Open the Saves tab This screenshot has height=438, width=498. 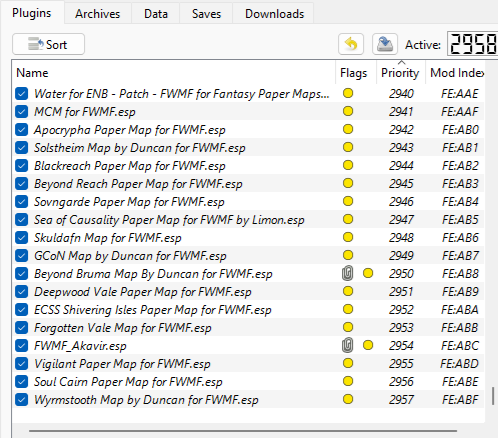pyautogui.click(x=206, y=14)
